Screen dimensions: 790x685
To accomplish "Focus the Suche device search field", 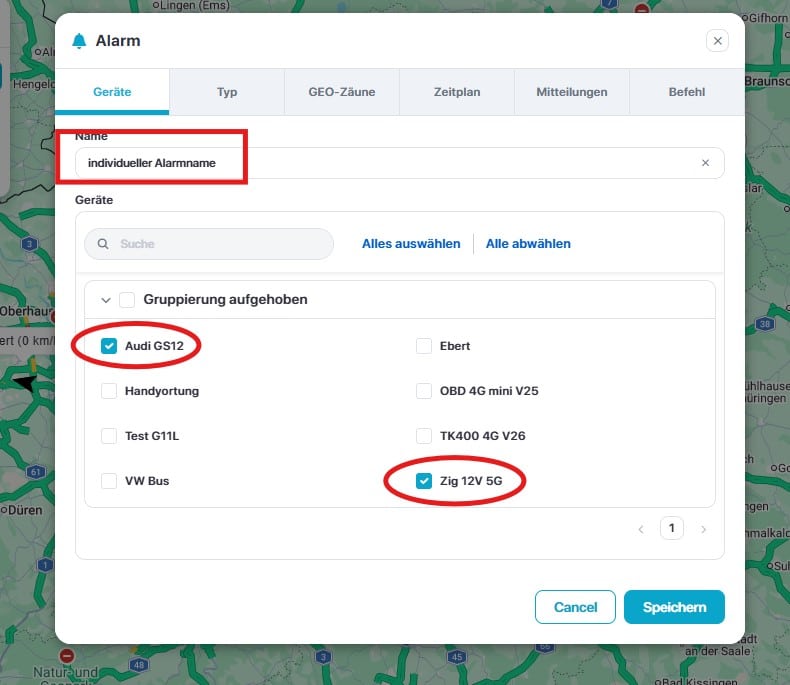I will coord(220,244).
